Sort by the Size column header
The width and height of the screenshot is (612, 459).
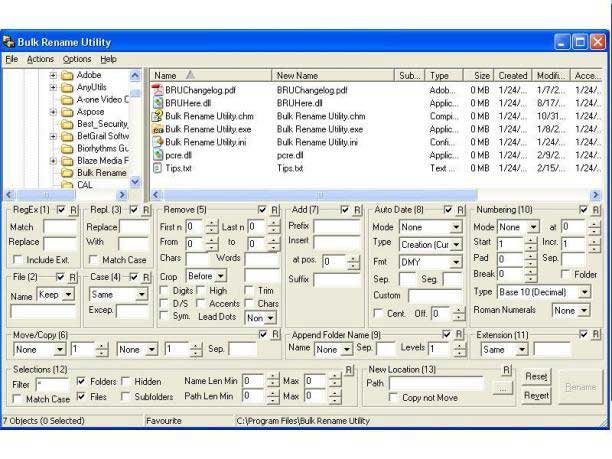[479, 75]
